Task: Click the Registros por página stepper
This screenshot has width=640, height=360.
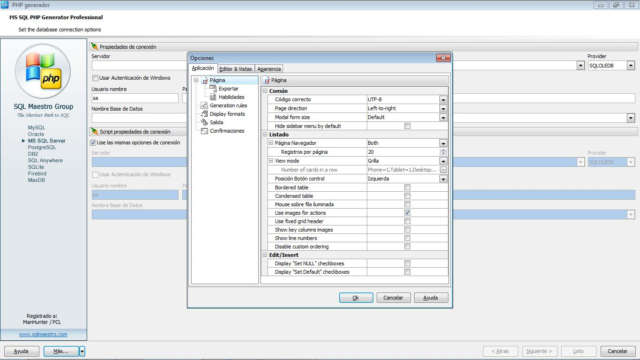Action: pos(443,152)
